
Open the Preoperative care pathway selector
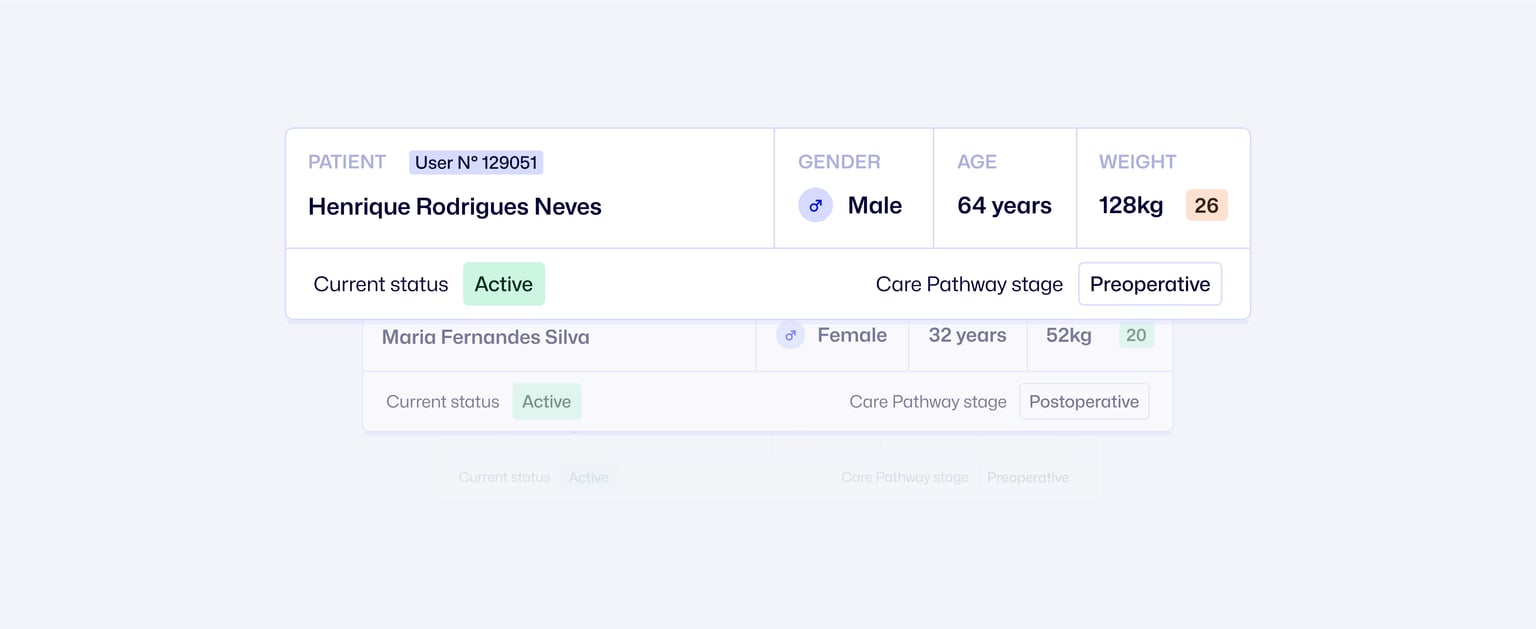pyautogui.click(x=1150, y=284)
